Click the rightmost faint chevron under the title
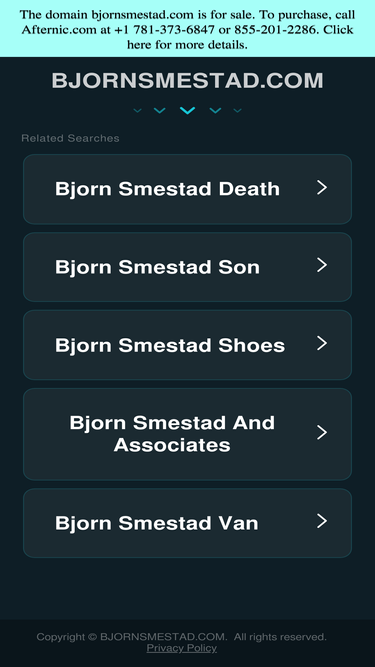Screen dimensions: 375x667 [x=238, y=111]
